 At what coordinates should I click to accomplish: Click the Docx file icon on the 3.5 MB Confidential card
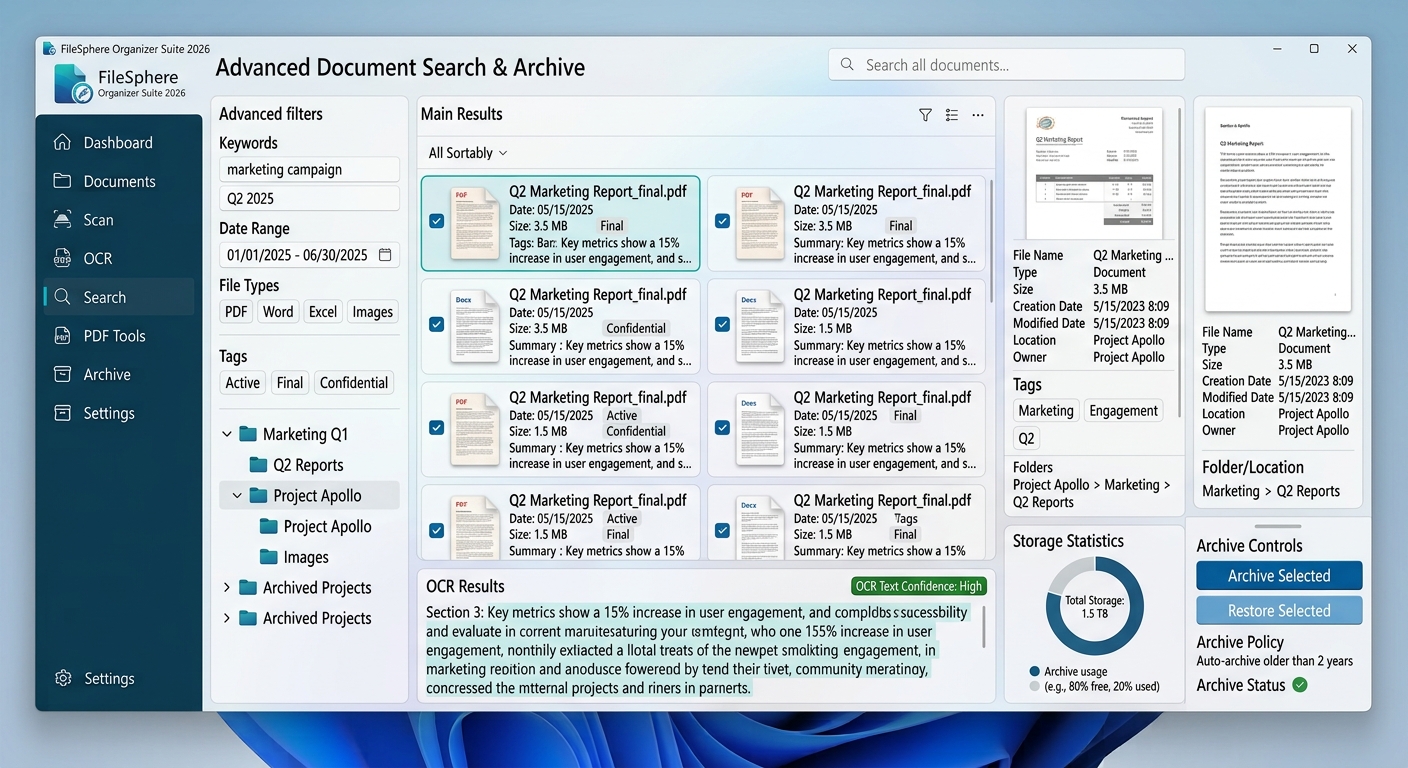[x=475, y=326]
